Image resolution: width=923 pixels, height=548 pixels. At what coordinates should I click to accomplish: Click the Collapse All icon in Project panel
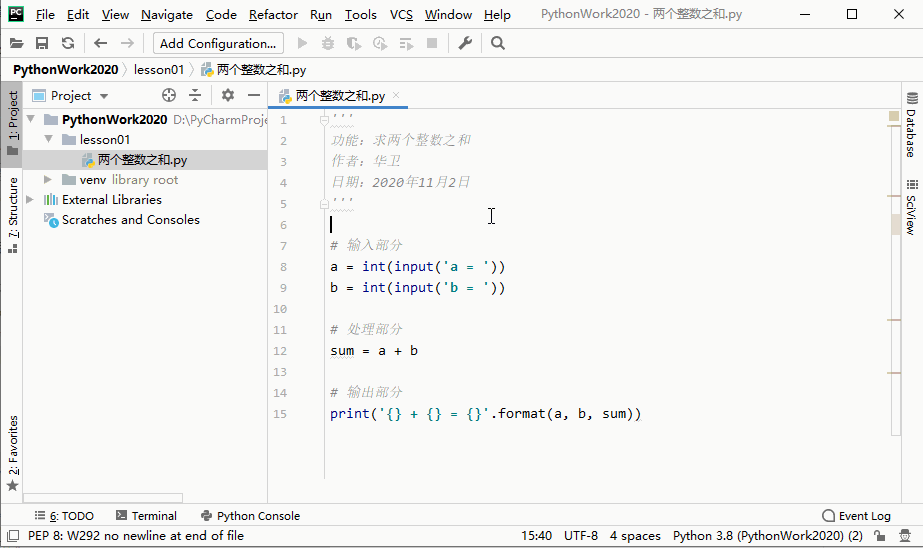coord(195,95)
